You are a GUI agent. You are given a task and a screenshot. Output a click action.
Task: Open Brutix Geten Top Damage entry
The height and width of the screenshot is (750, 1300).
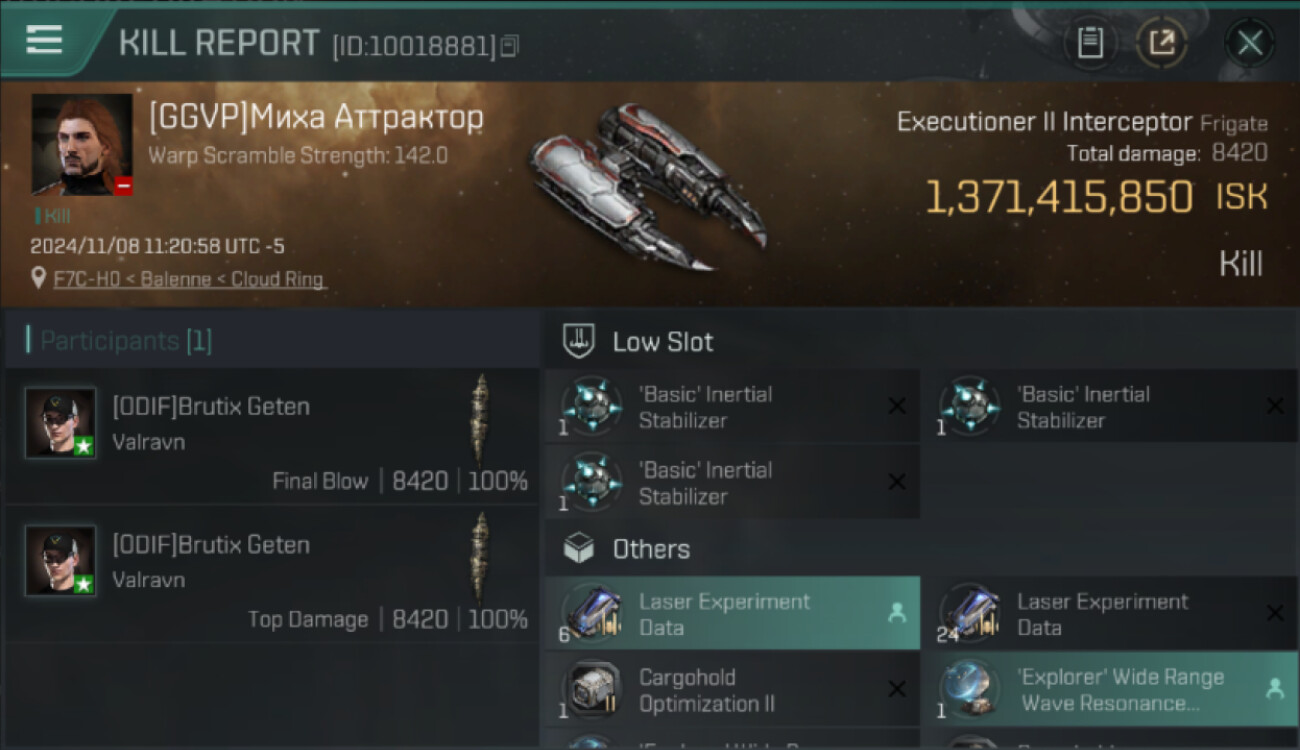tap(272, 574)
